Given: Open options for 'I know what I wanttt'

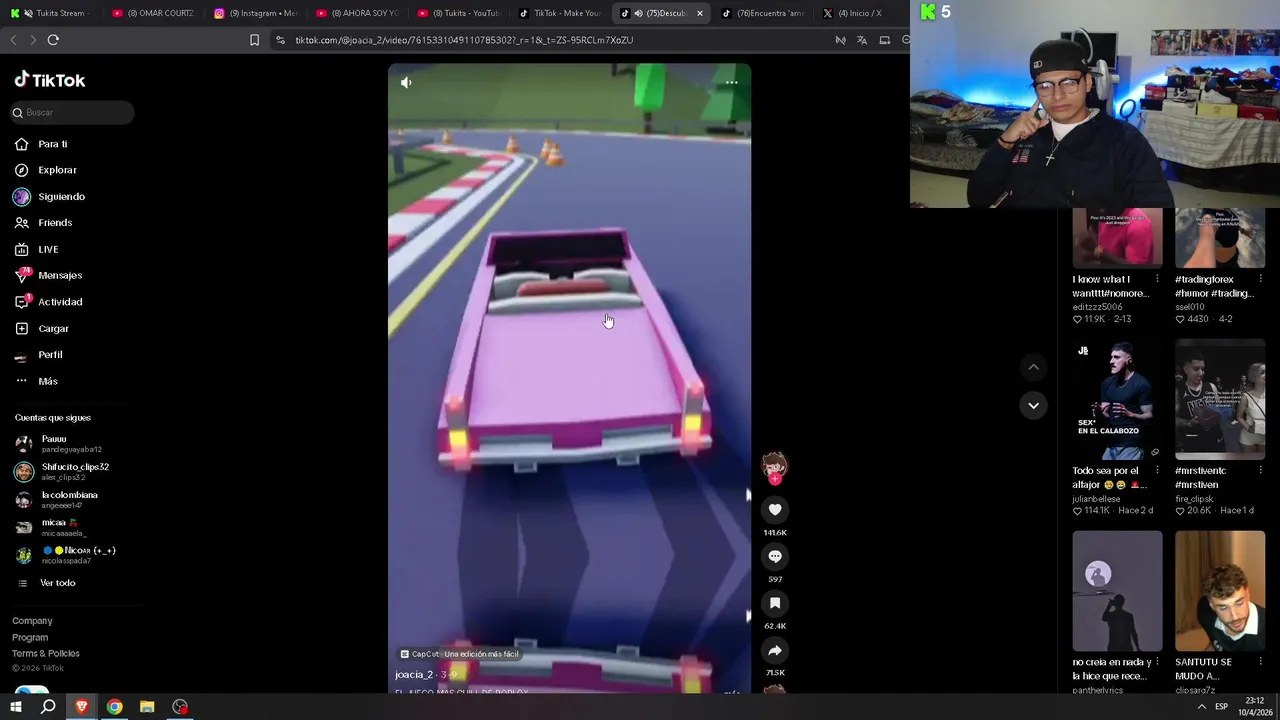Looking at the screenshot, I should point(1157,279).
